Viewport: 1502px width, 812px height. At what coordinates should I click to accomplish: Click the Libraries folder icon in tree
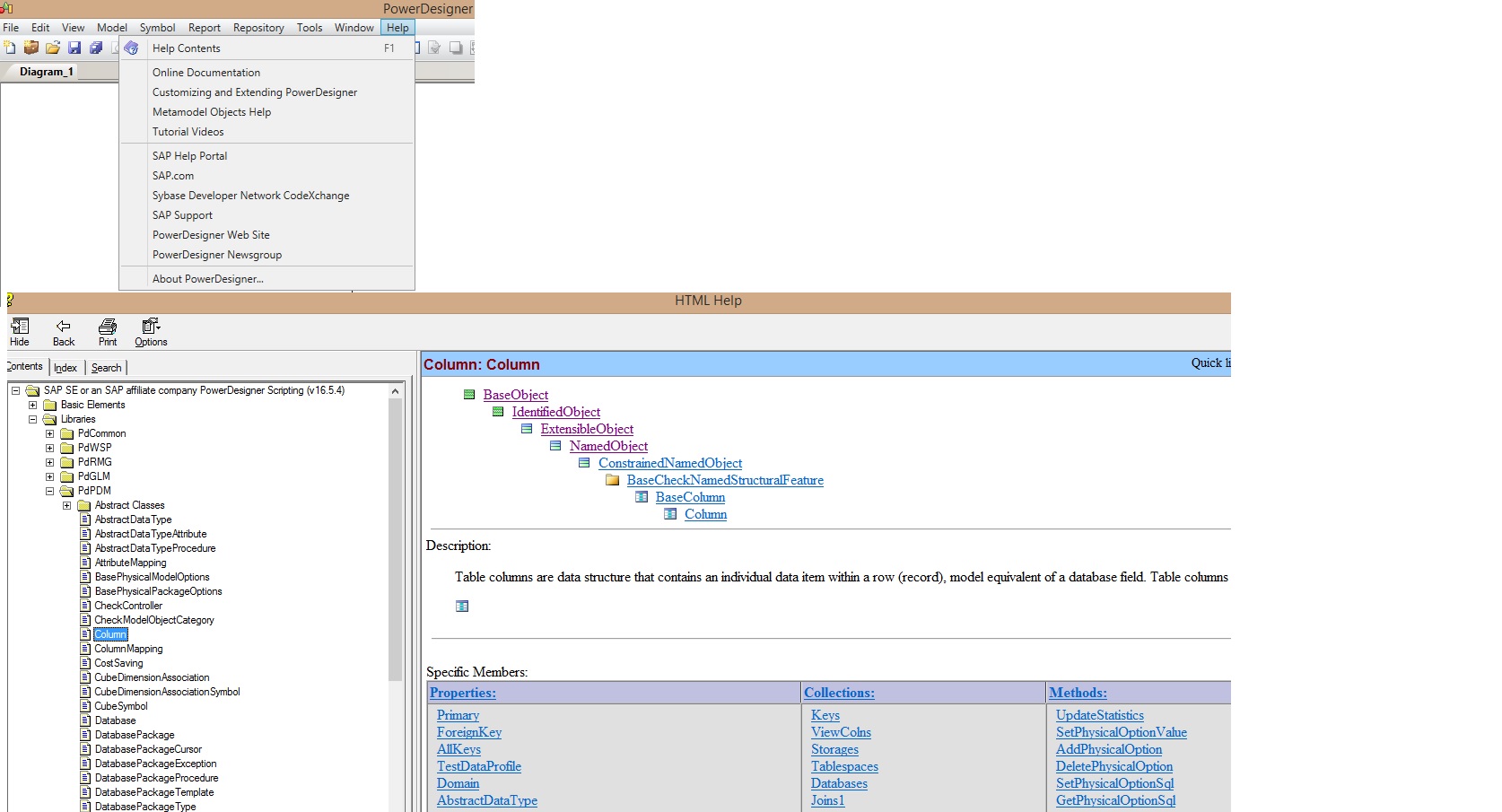pyautogui.click(x=49, y=419)
